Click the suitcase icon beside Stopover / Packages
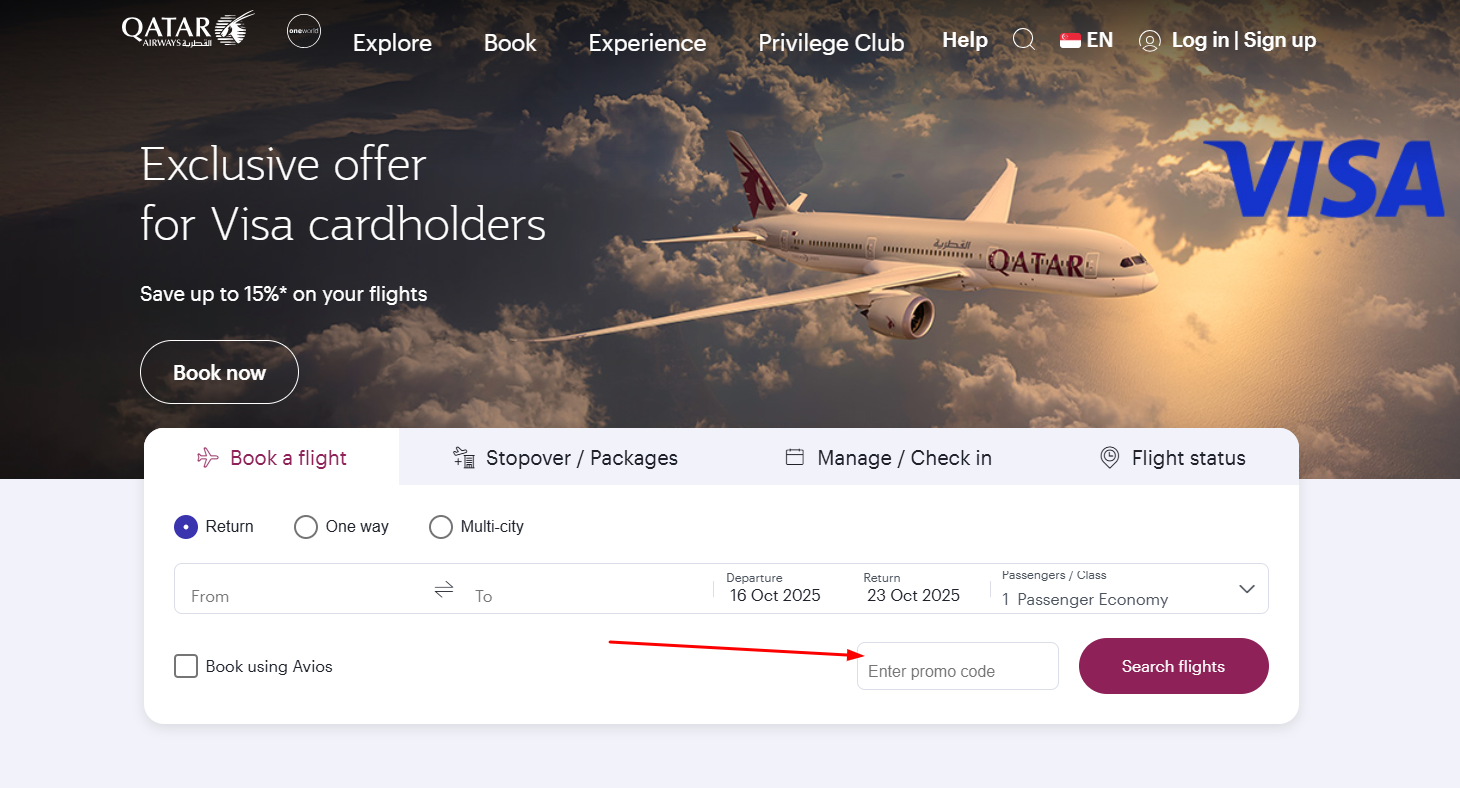This screenshot has width=1460, height=788. 462,457
